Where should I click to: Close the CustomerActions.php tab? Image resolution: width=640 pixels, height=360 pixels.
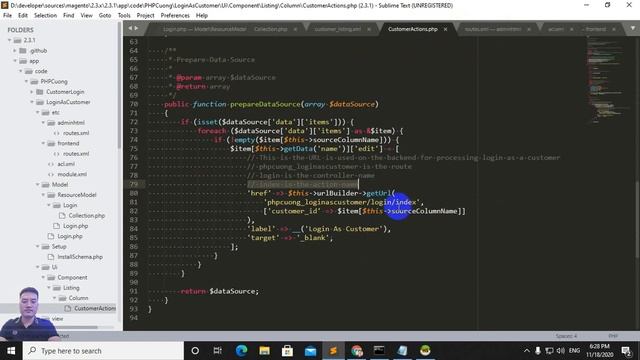445,29
